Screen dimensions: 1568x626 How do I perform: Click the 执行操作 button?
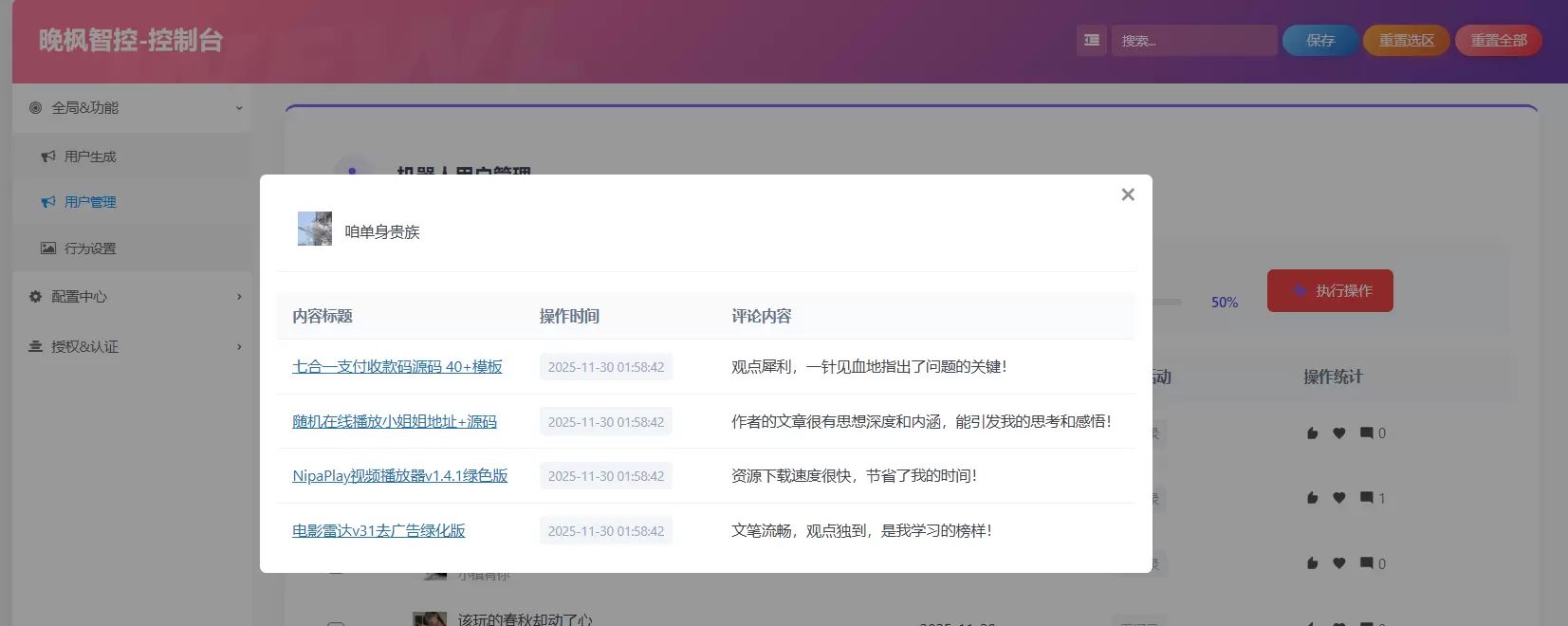coord(1330,290)
